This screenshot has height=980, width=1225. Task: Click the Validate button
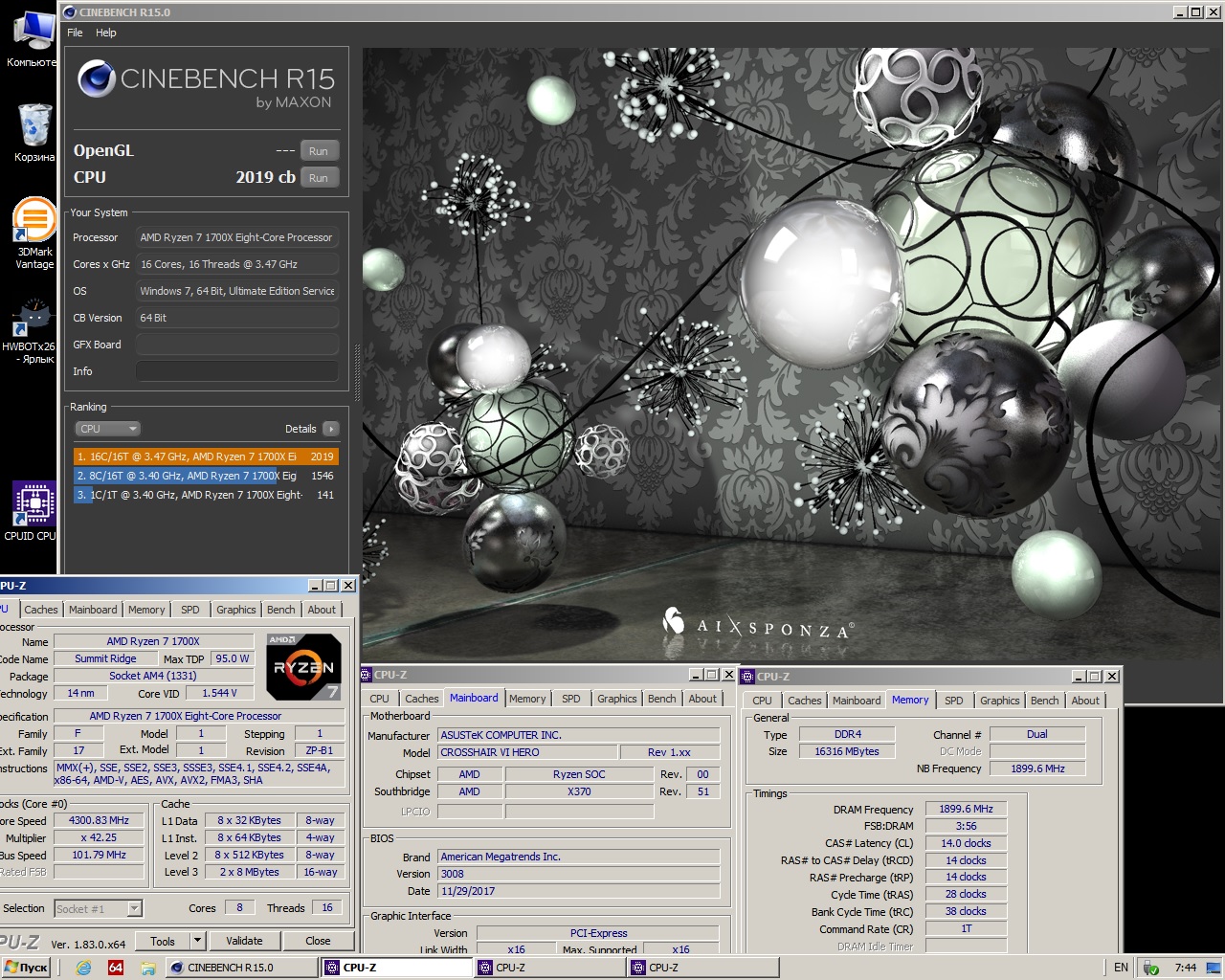(x=244, y=941)
